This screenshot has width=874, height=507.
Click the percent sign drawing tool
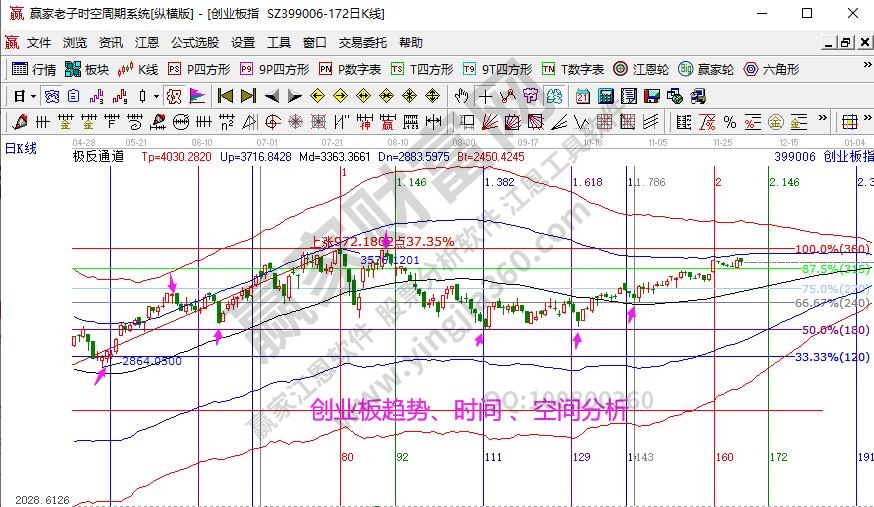pyautogui.click(x=730, y=122)
